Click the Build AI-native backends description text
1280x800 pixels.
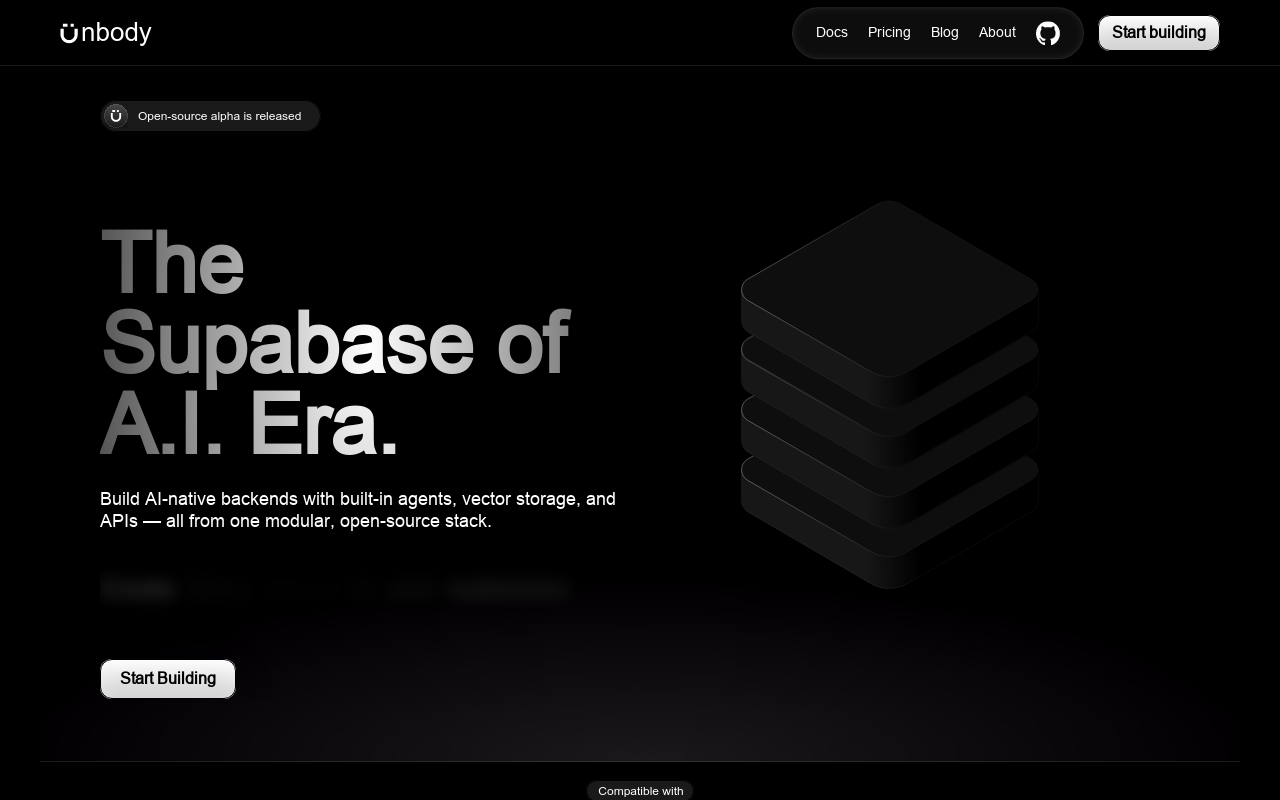[x=358, y=510]
